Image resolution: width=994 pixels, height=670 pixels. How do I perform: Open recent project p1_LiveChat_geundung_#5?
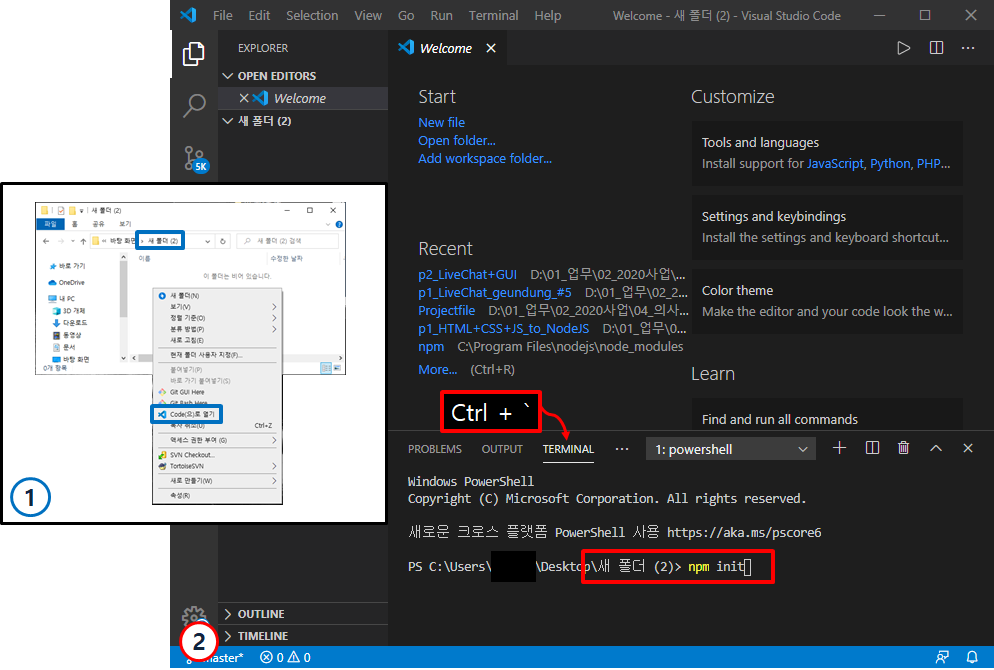(x=494, y=292)
